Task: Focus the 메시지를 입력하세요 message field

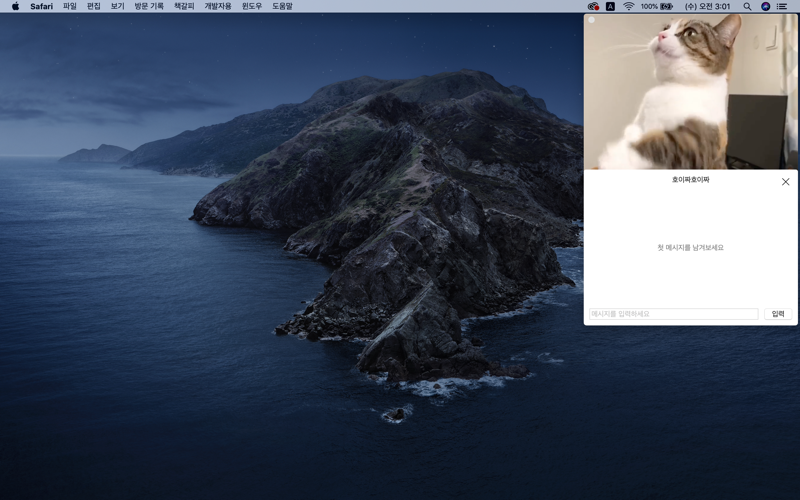Action: click(x=673, y=314)
